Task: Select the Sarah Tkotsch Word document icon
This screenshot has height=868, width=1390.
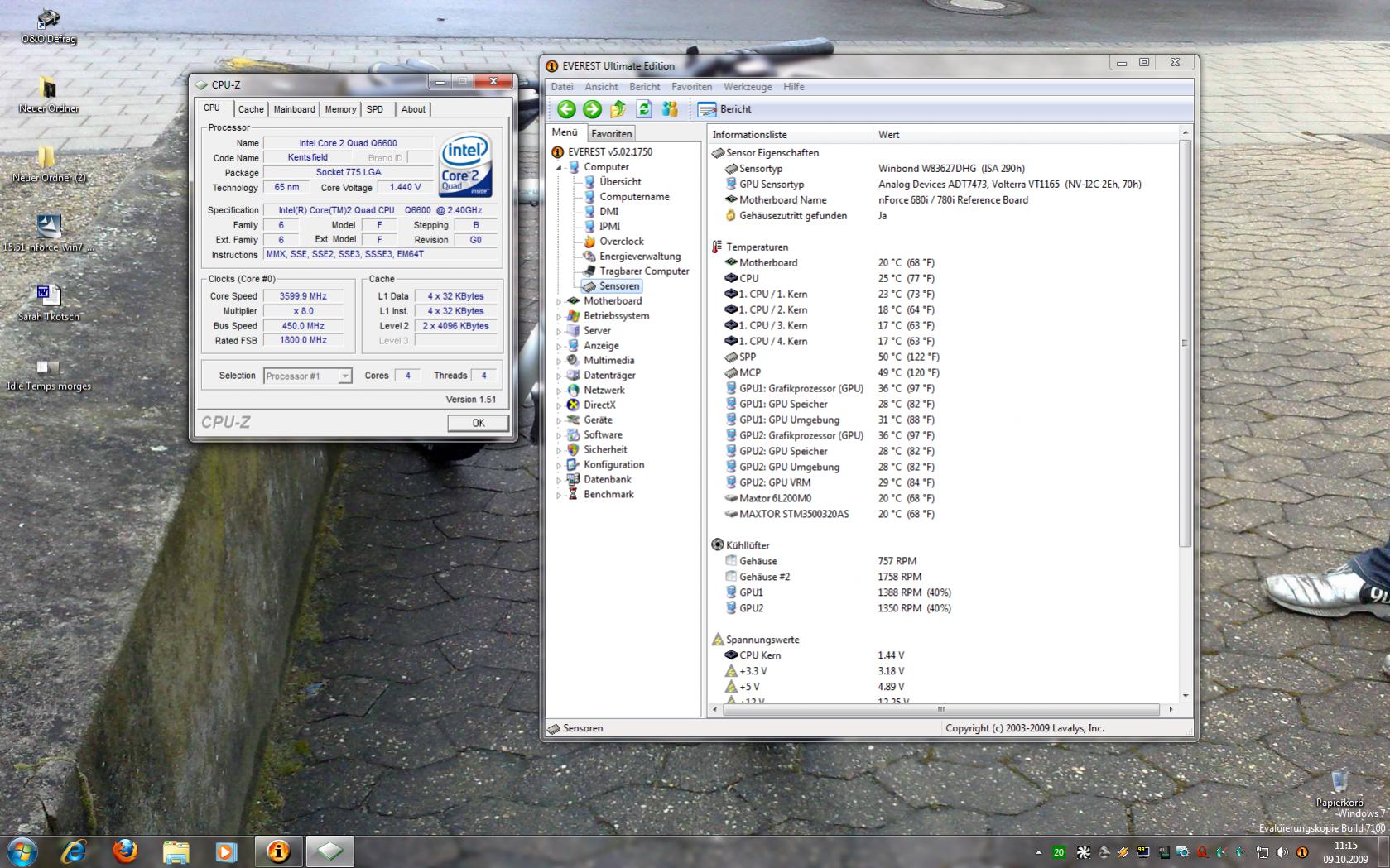Action: [49, 303]
